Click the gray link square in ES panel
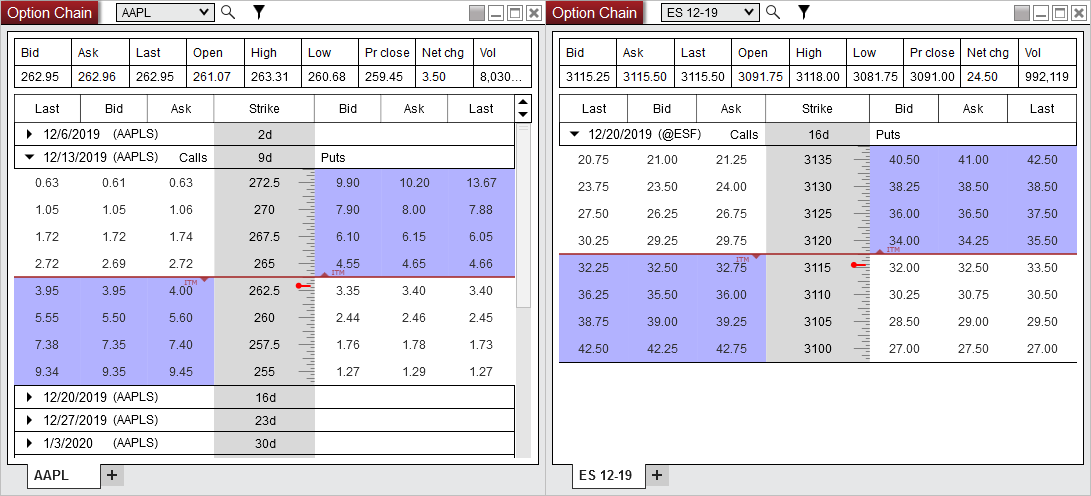 [x=1022, y=13]
